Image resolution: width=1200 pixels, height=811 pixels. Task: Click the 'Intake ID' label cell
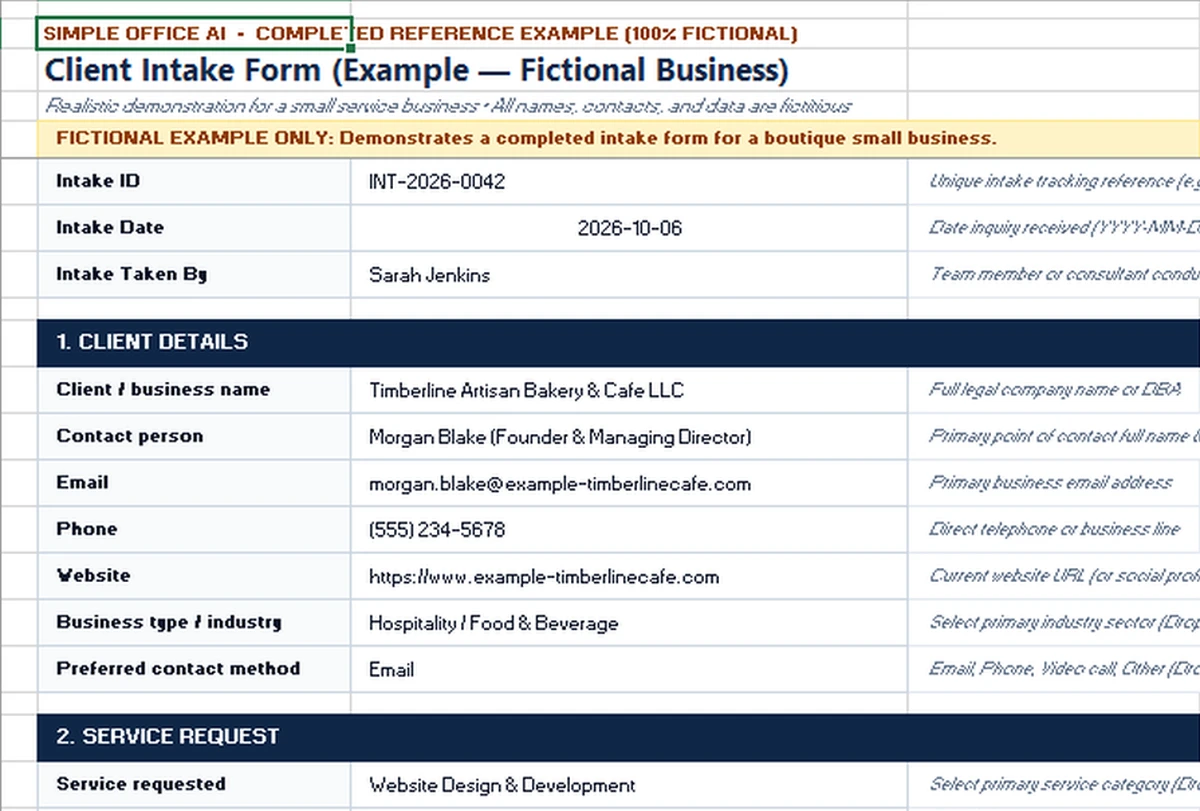click(194, 181)
